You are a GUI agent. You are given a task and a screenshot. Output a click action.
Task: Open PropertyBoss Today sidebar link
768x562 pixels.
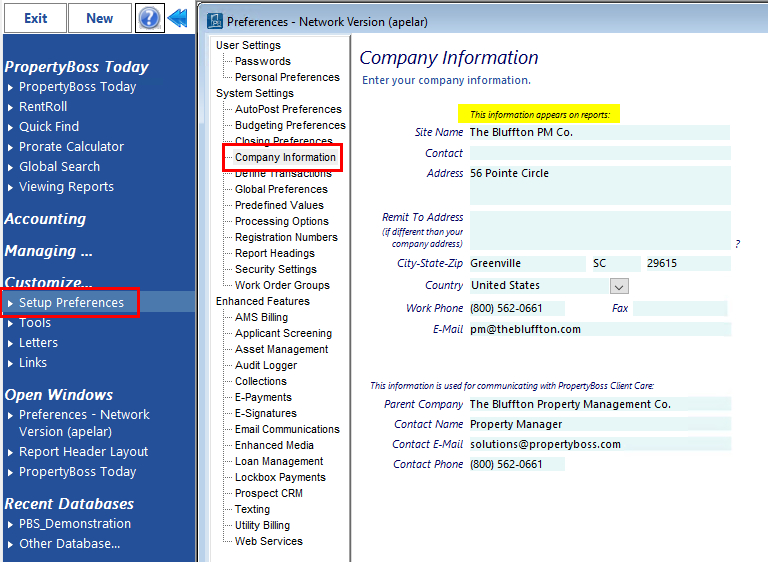tap(77, 87)
